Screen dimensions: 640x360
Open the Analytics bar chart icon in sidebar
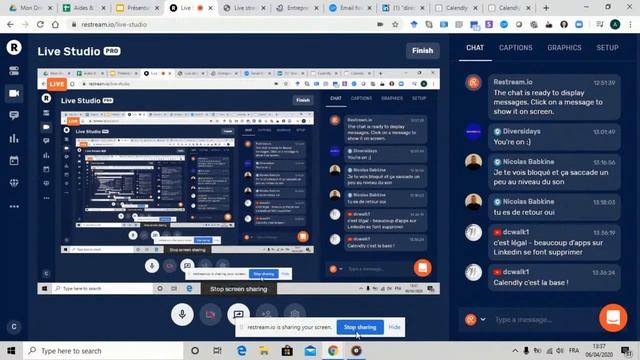pos(14,138)
